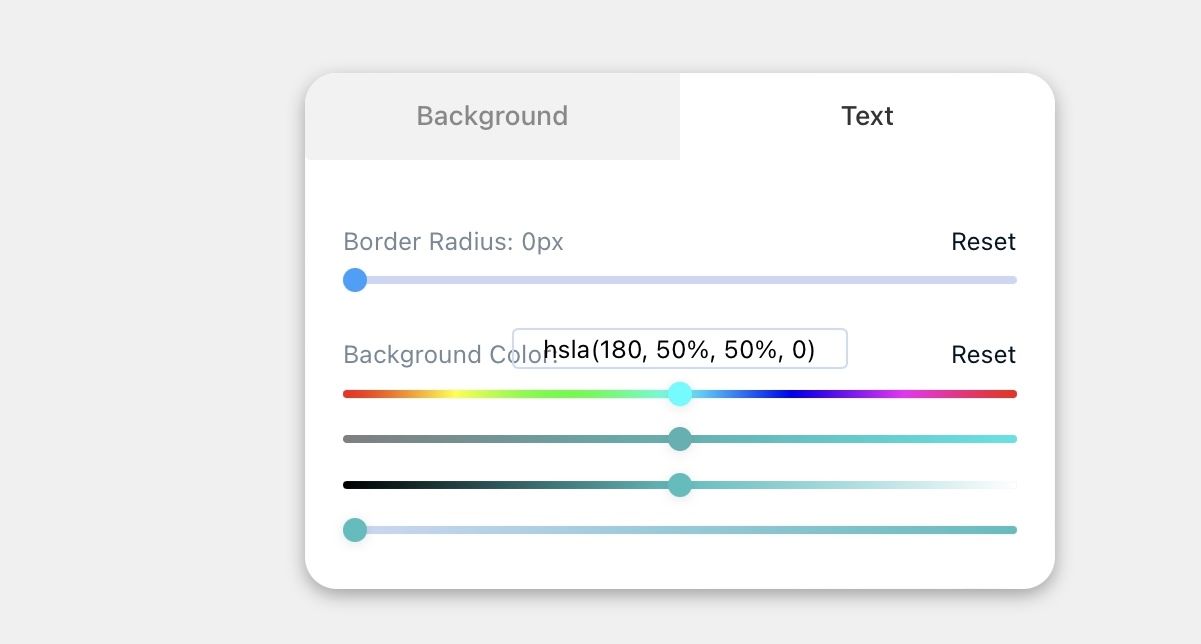1201x644 pixels.
Task: Set alpha slider to fully opaque end
Action: pyautogui.click(x=1012, y=530)
